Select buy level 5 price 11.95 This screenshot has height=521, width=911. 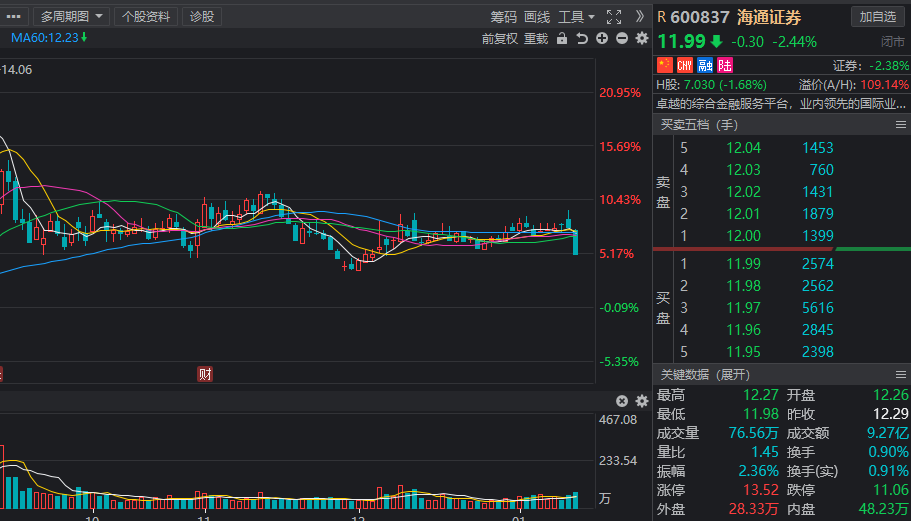coord(743,352)
